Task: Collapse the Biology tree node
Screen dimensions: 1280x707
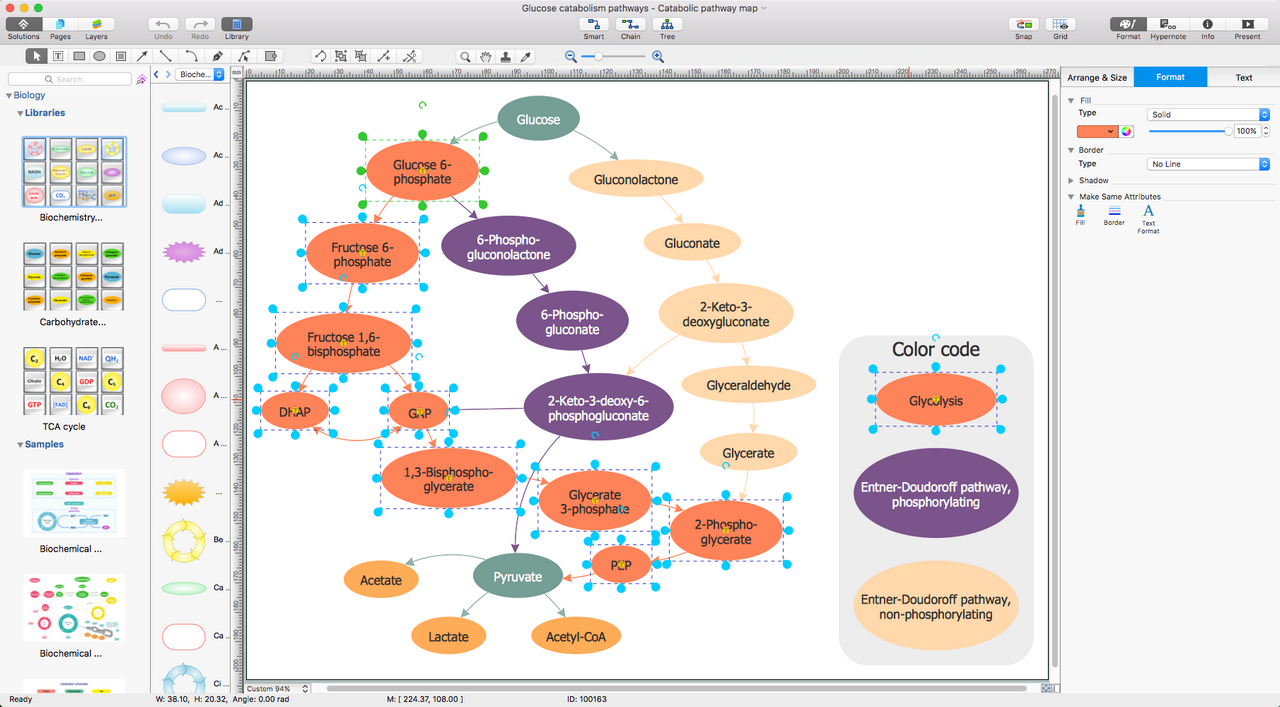Action: point(9,96)
